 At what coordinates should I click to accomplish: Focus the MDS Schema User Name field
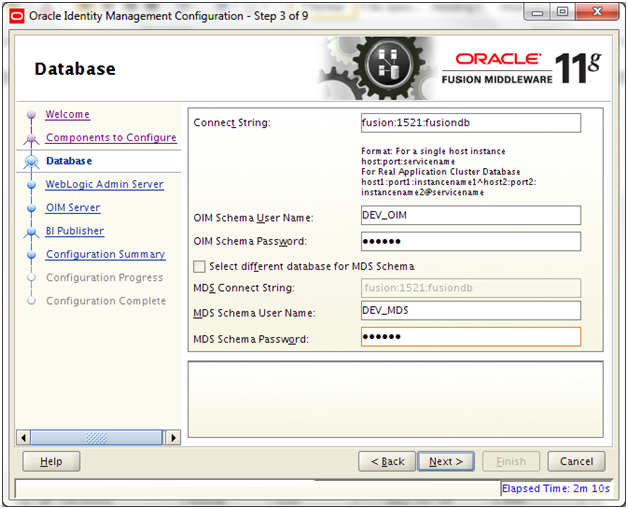click(x=471, y=311)
